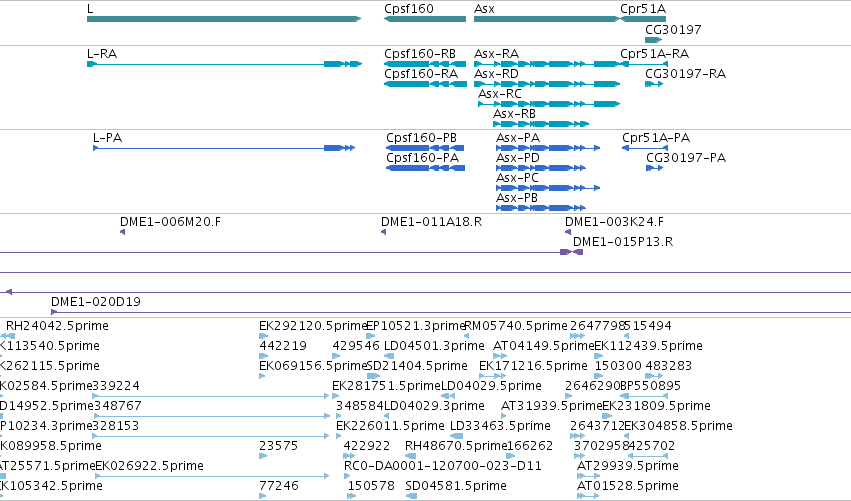Open EST RM05740.5prime
The image size is (851, 501).
tap(516, 326)
